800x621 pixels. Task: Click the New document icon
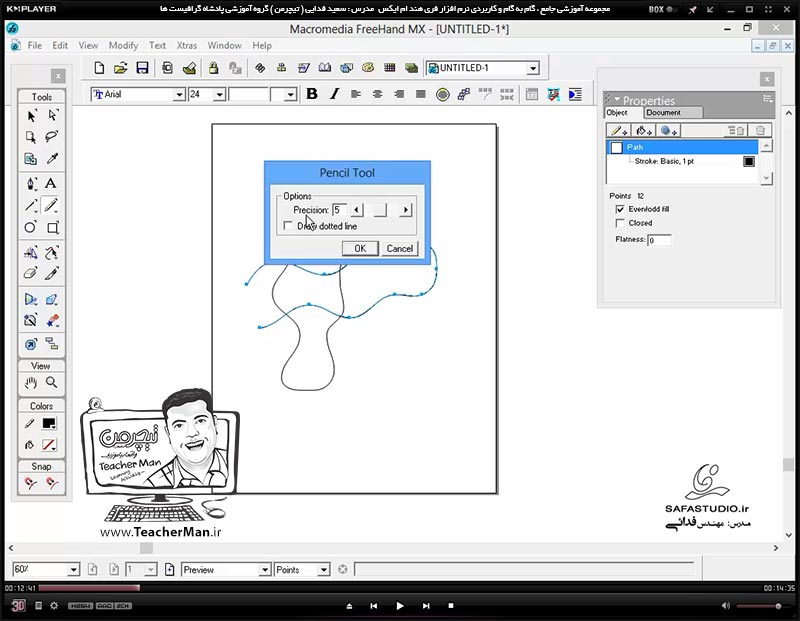pos(99,68)
